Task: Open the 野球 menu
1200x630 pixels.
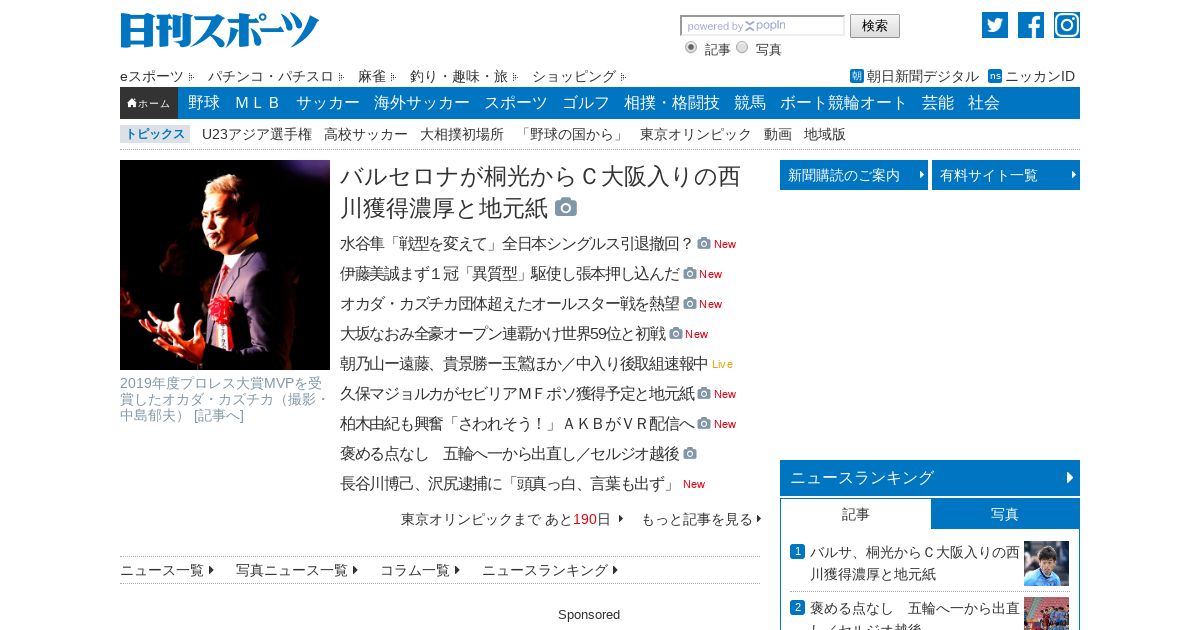Action: (x=204, y=103)
